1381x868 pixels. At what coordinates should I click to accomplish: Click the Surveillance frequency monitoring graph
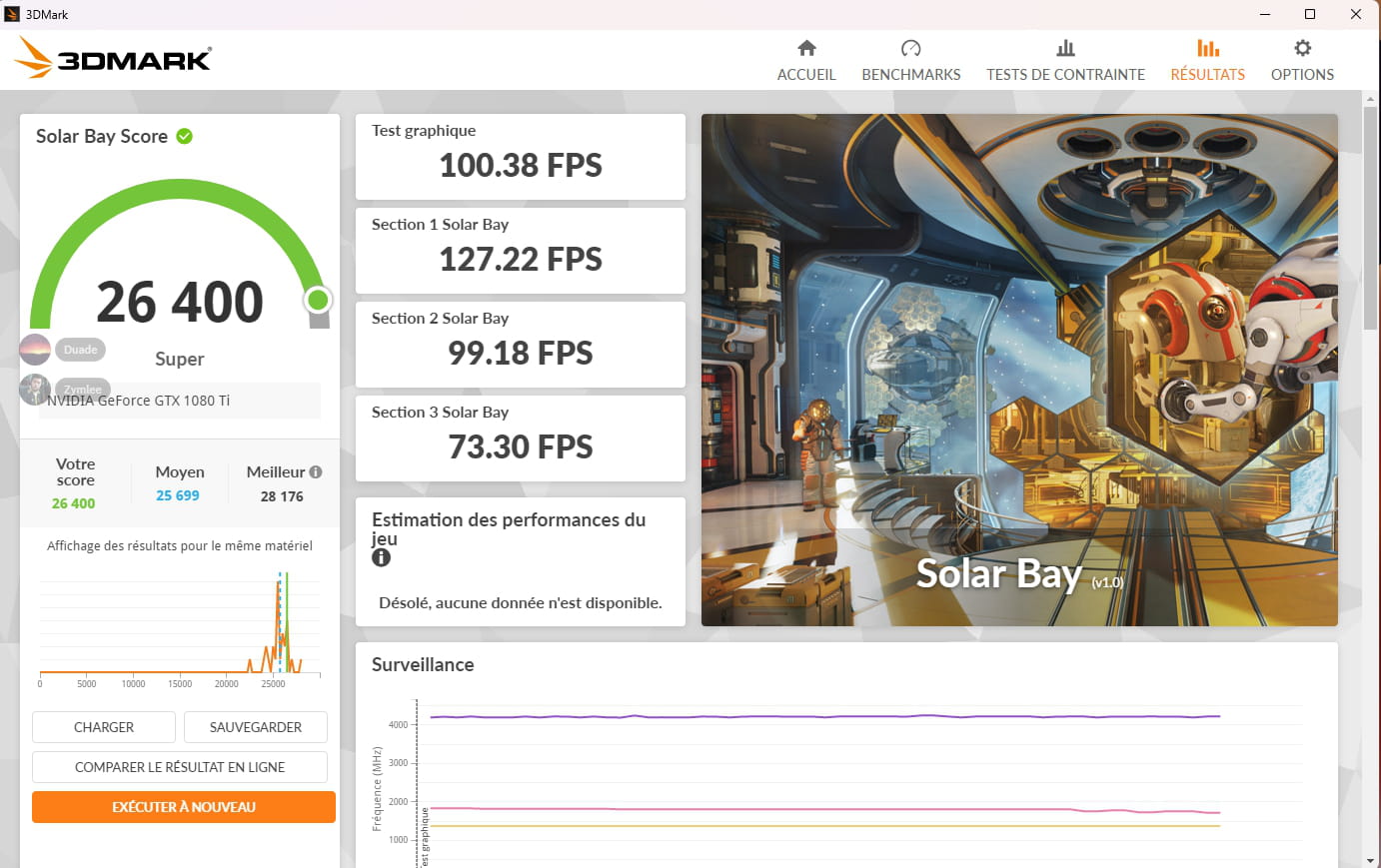(x=845, y=781)
